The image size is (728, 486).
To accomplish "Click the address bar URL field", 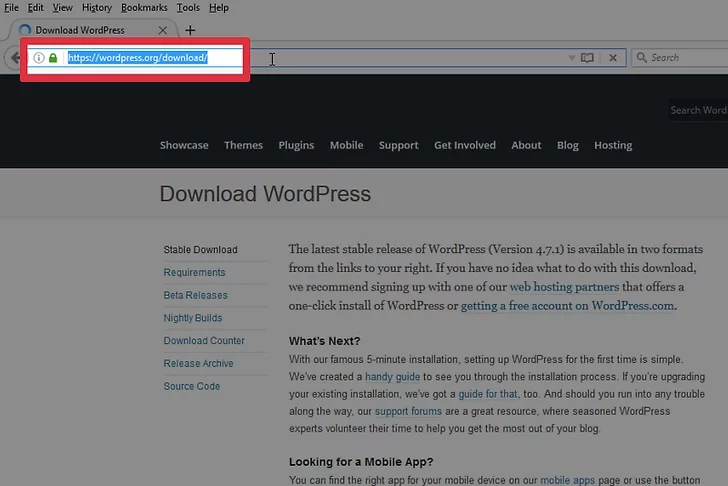I will tap(350, 58).
